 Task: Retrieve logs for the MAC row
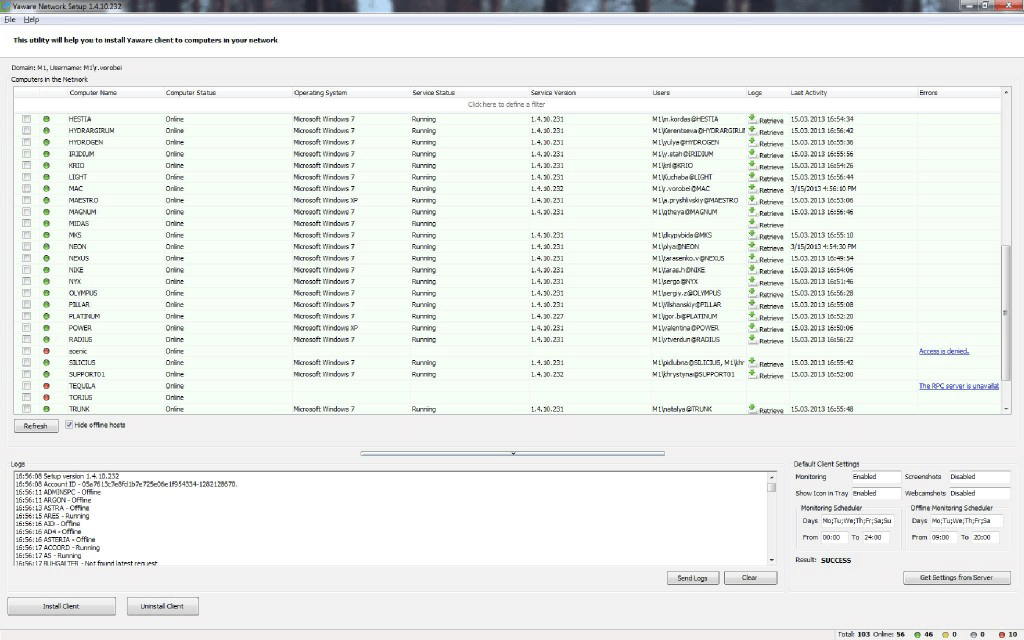pyautogui.click(x=765, y=189)
